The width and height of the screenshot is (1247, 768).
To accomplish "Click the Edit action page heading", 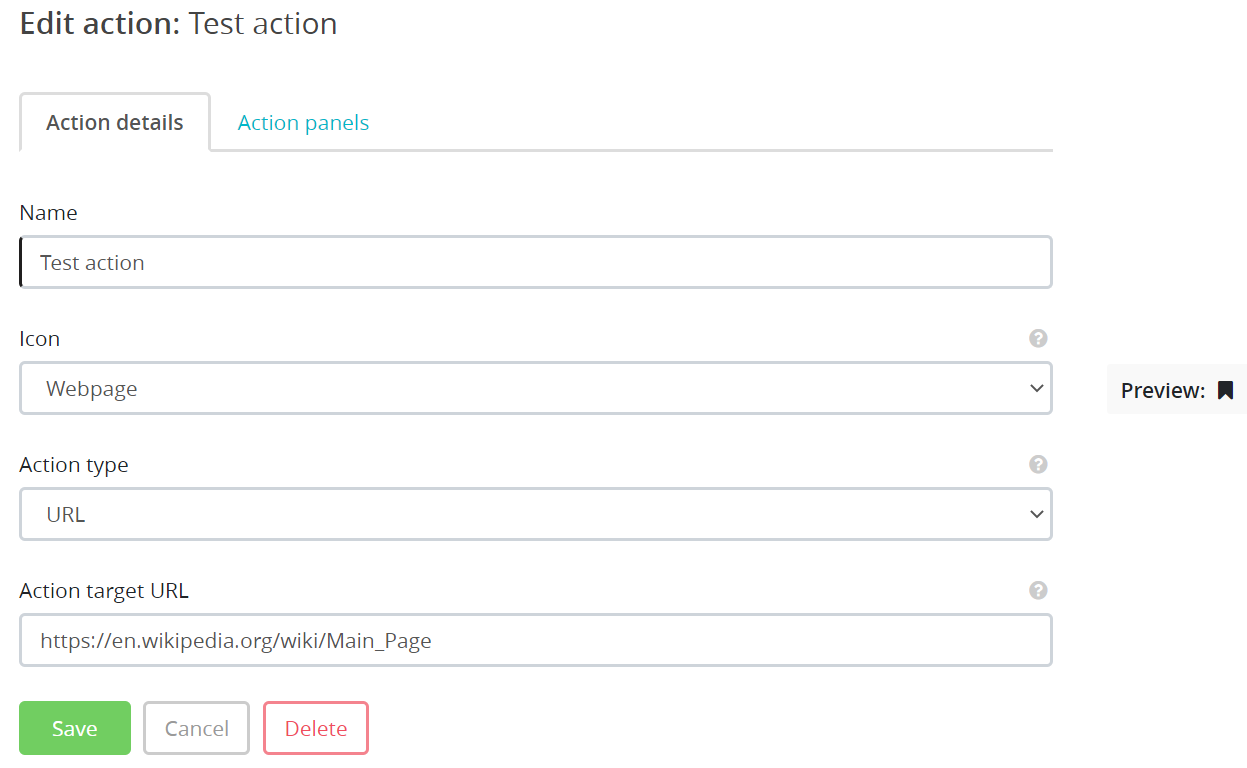I will pos(179,23).
